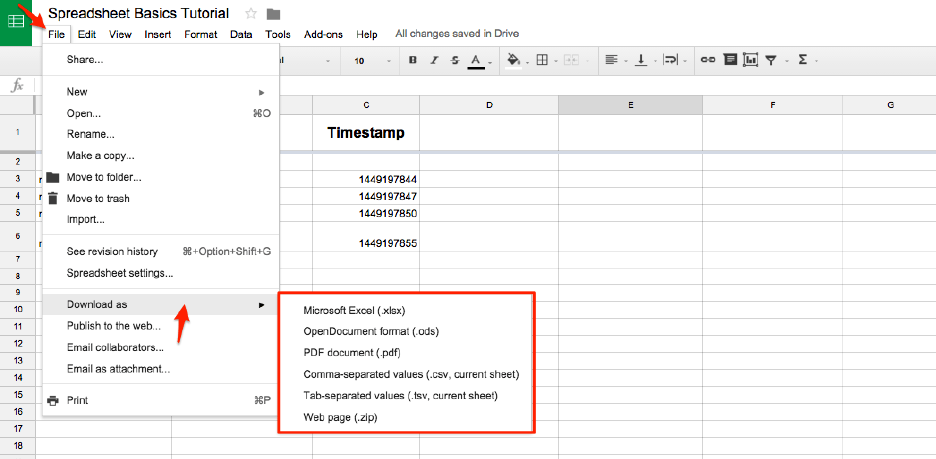Image resolution: width=936 pixels, height=459 pixels.
Task: Click the insert chart icon
Action: point(750,60)
